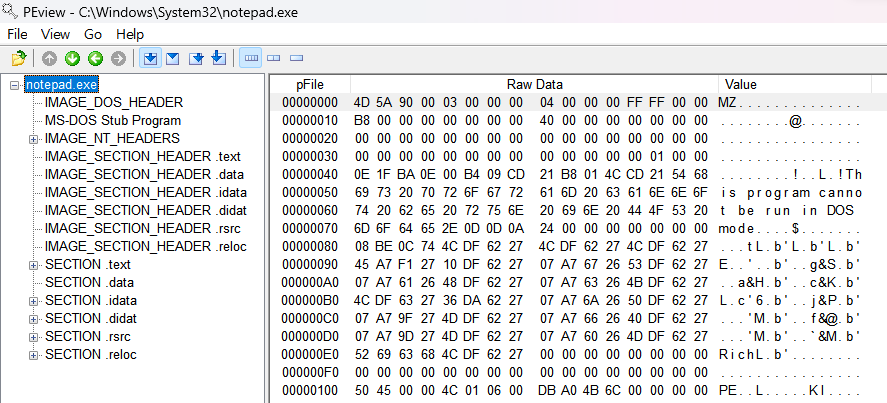Screen dimensions: 887x403
Task: Click the first blue download-arrow view icon
Action: click(150, 58)
